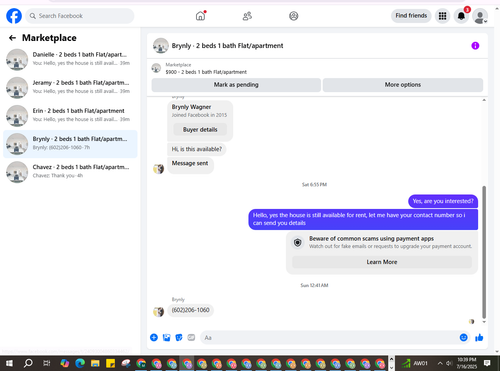Select the Brynly conversation in the list
This screenshot has height=371, width=500.
click(x=70, y=144)
